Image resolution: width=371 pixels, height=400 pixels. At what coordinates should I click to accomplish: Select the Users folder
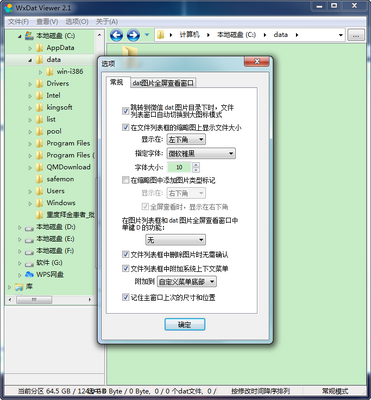[x=55, y=191]
